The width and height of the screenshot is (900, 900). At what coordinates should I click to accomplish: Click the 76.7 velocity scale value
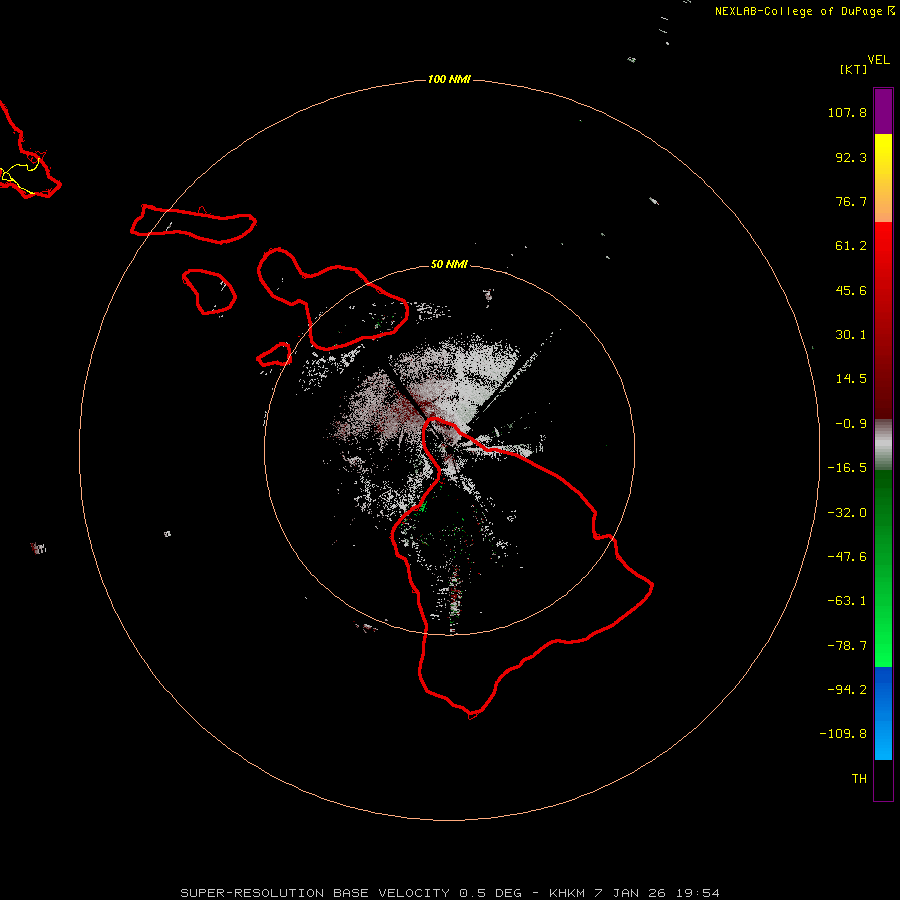click(x=851, y=201)
